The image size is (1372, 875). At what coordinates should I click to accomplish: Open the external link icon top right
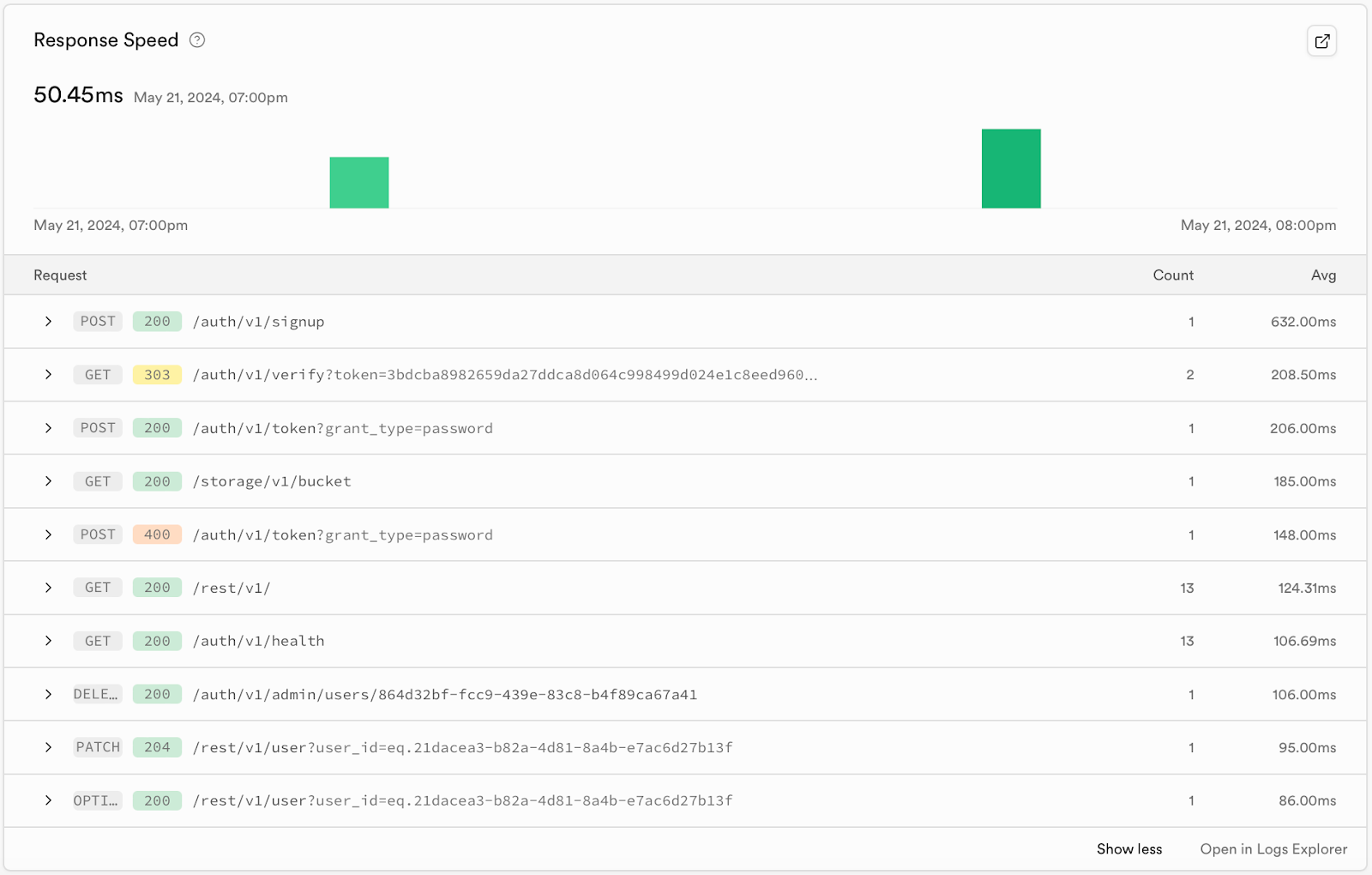tap(1321, 41)
